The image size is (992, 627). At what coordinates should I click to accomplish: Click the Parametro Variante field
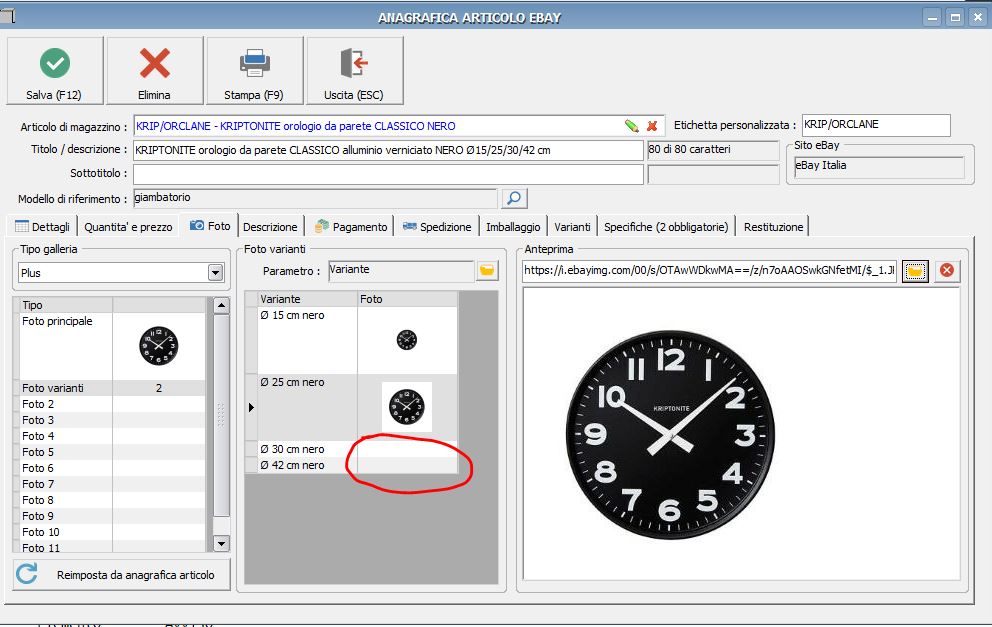click(401, 270)
